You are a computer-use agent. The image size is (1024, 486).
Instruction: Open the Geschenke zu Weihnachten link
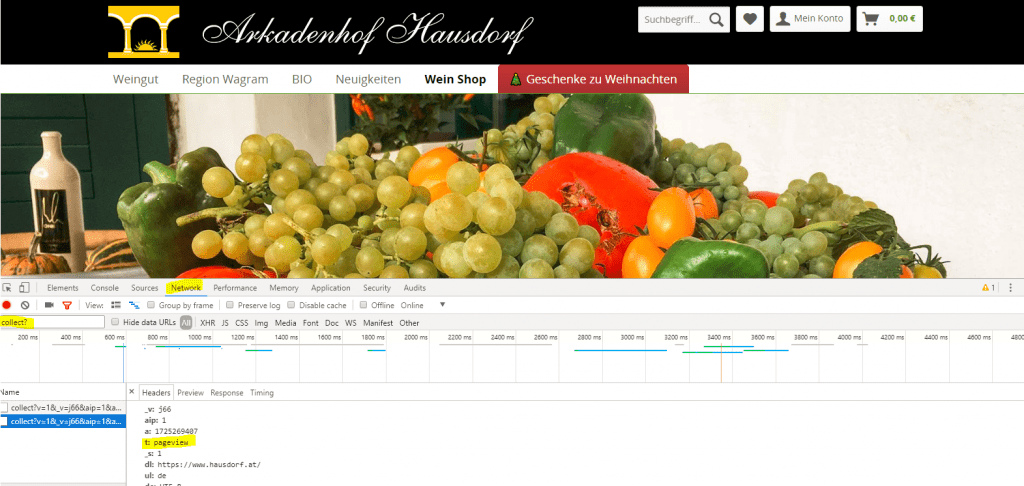tap(593, 79)
